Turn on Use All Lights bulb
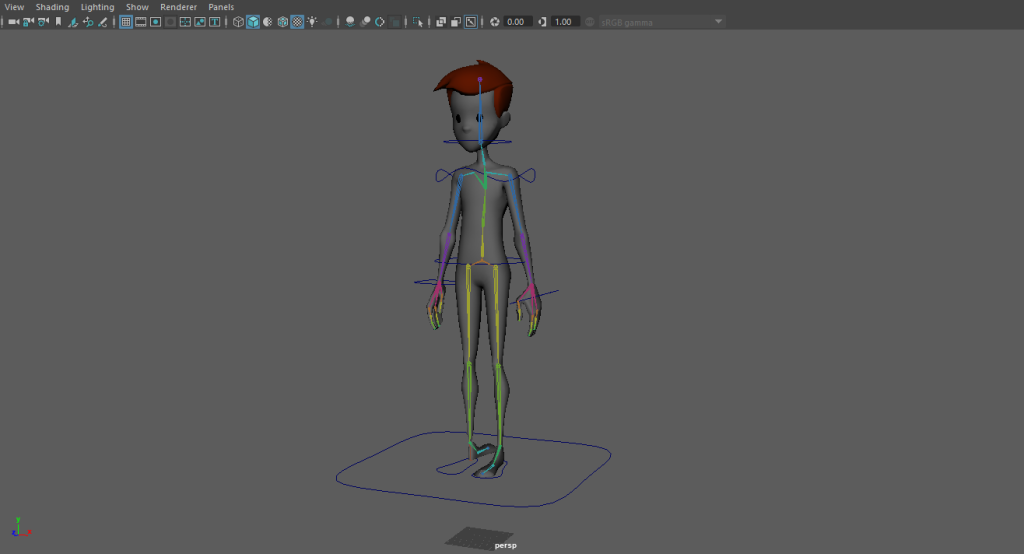This screenshot has width=1024, height=554. coord(312,21)
